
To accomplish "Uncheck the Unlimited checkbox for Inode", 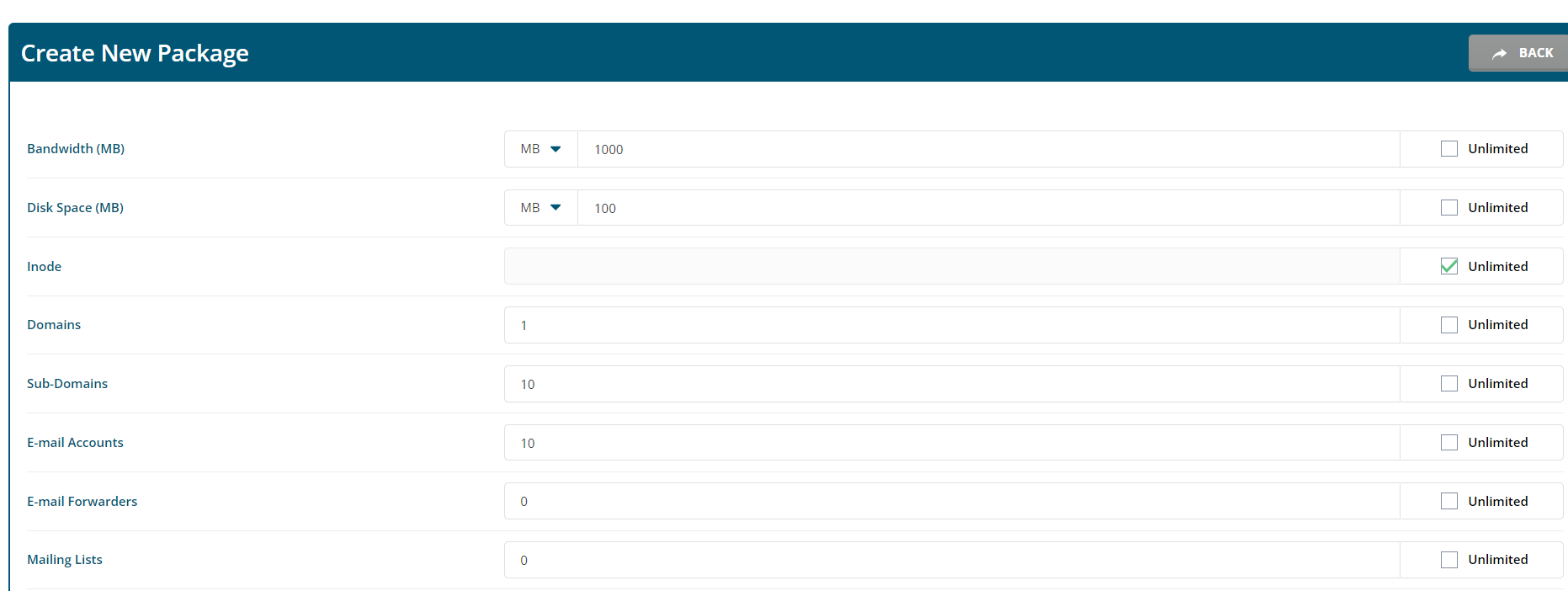I will click(x=1449, y=266).
